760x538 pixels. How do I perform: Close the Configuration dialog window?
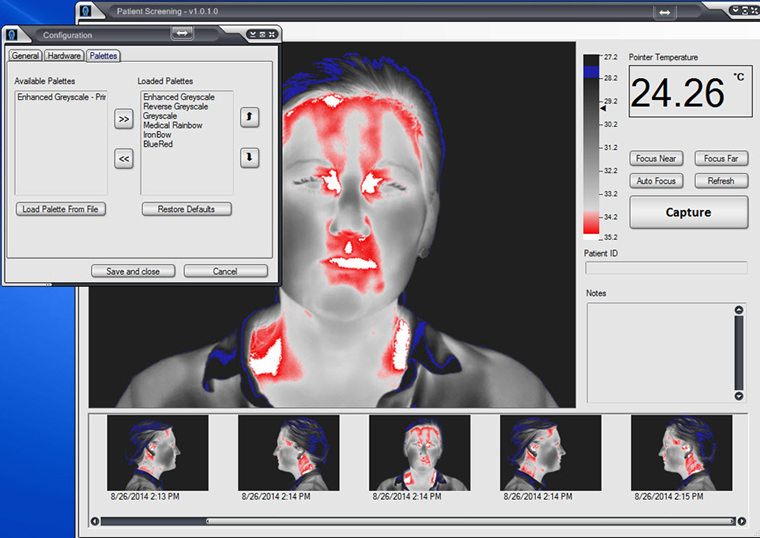272,34
